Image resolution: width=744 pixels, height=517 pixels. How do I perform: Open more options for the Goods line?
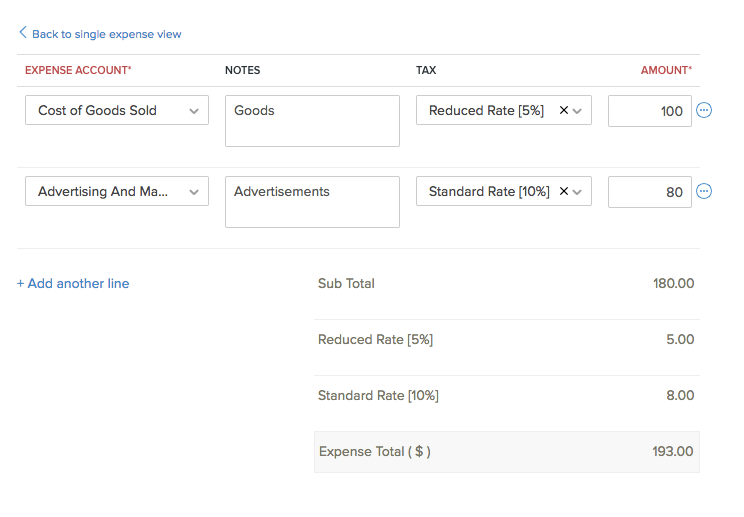click(704, 111)
